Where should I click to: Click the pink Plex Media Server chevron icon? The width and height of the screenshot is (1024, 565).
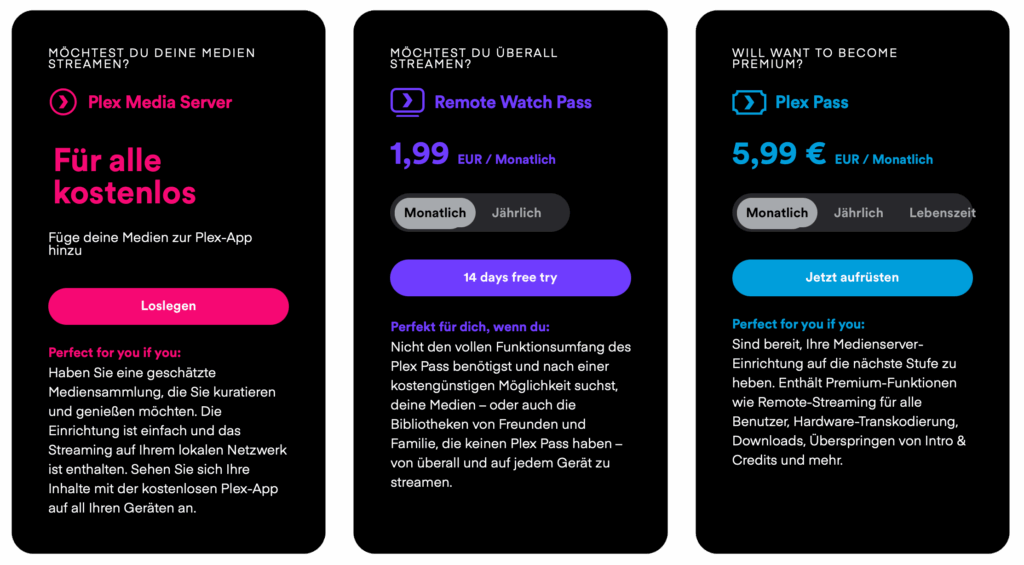62,102
